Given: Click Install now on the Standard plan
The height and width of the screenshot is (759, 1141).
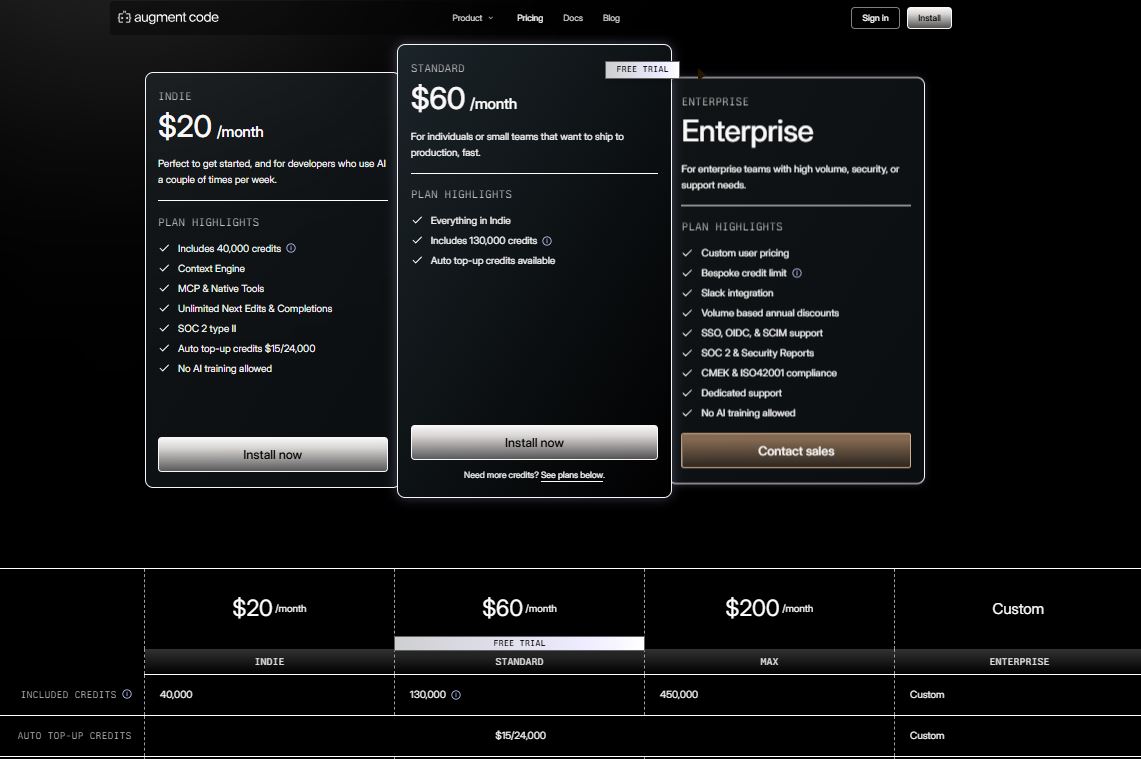Looking at the screenshot, I should 533,442.
